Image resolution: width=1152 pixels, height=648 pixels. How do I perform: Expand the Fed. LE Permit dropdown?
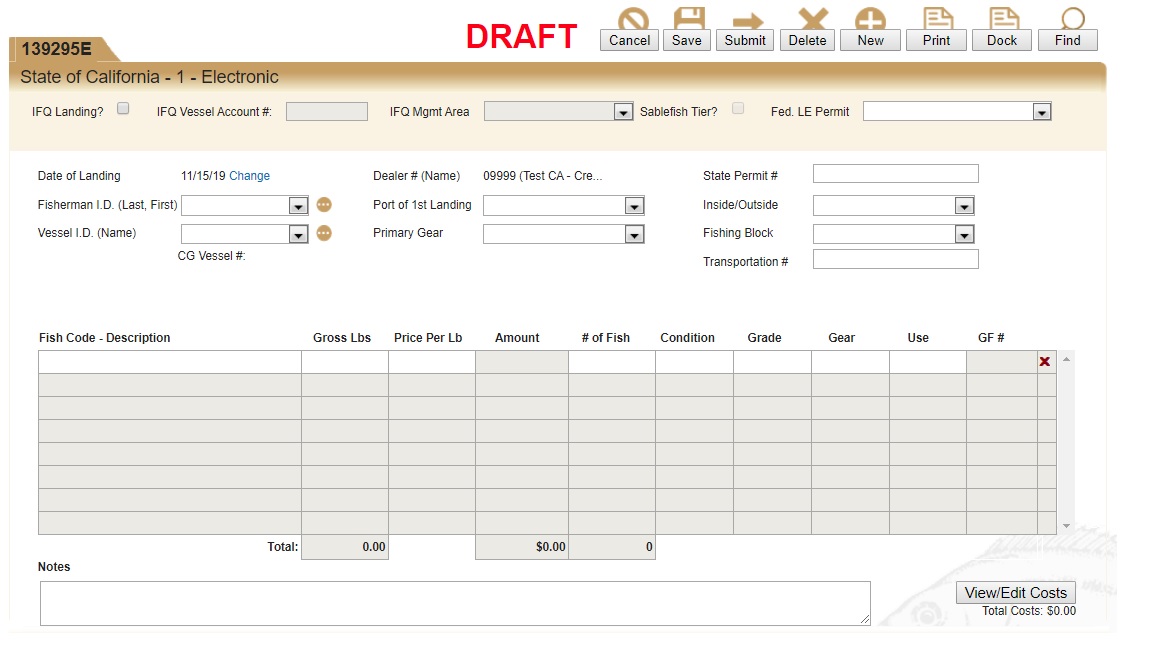point(1042,112)
